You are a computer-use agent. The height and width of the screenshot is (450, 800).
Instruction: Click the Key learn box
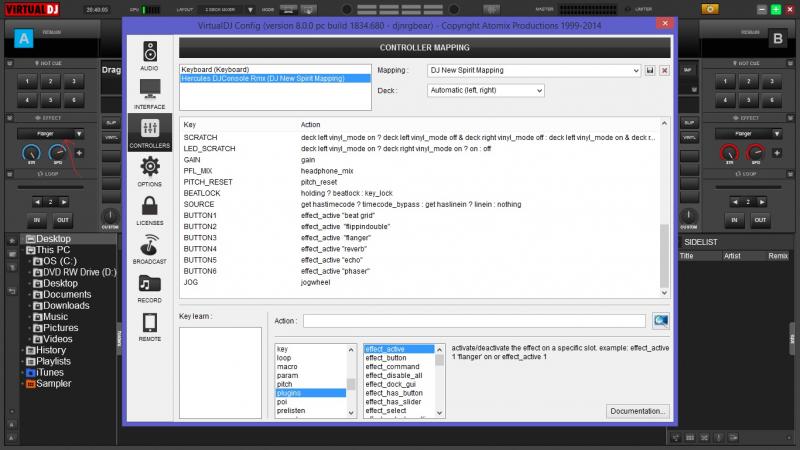tap(220, 373)
